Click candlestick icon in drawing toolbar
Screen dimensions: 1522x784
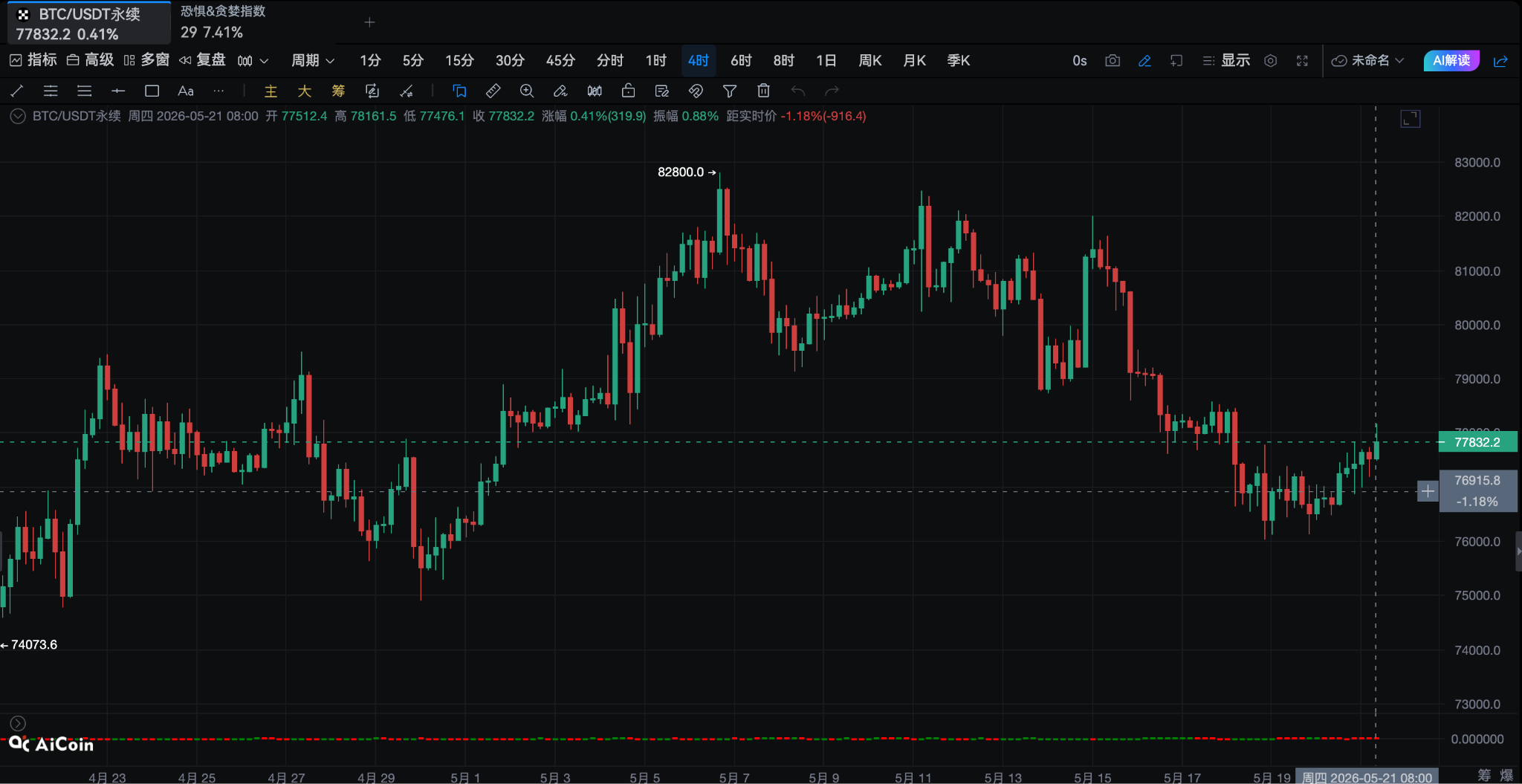coord(595,91)
